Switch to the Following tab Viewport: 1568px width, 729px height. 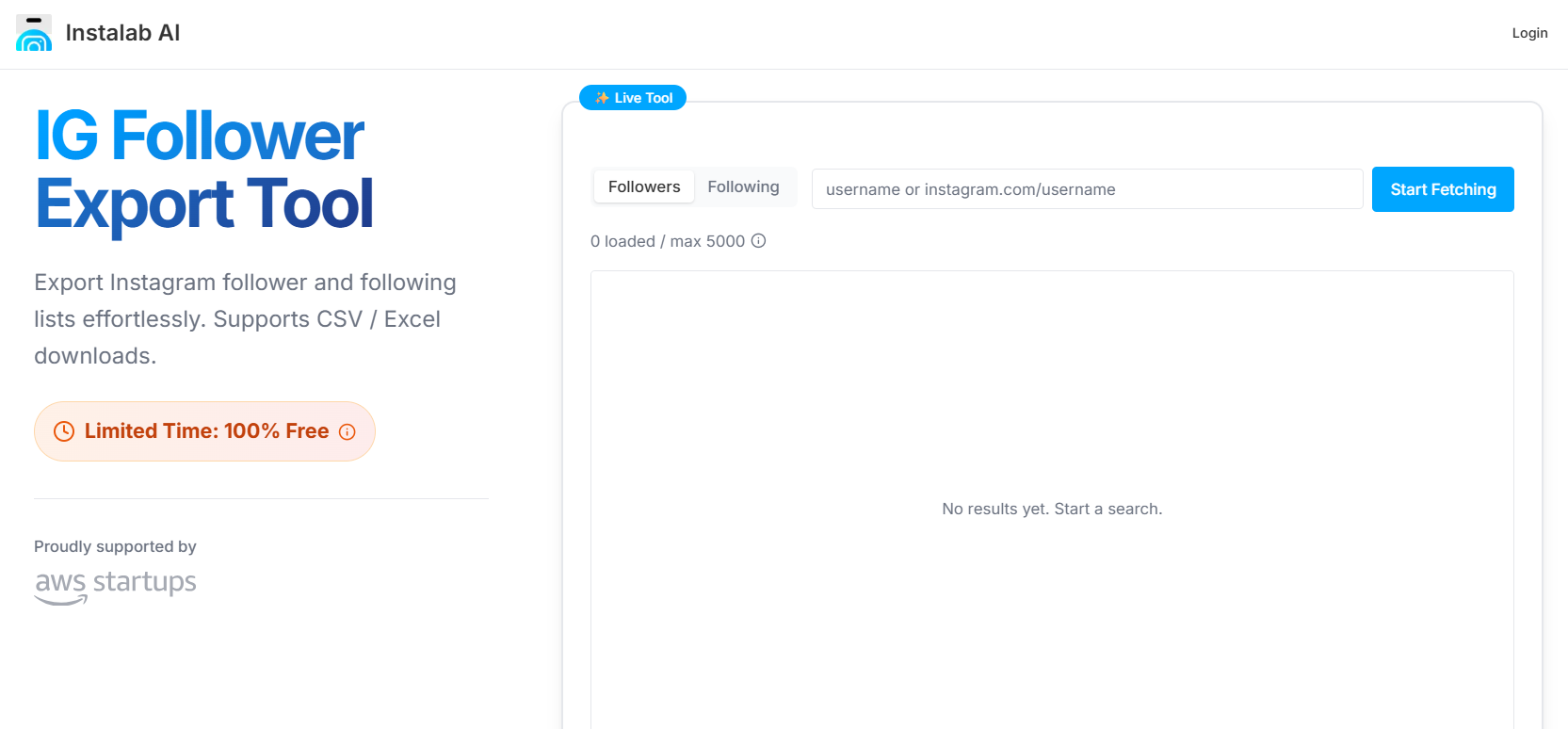tap(743, 186)
